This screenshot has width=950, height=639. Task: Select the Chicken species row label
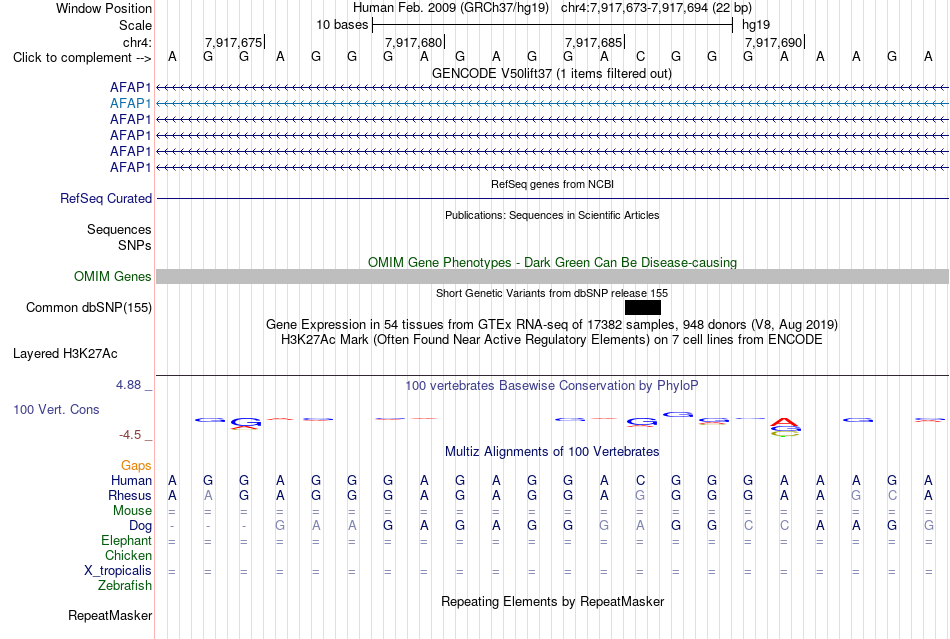pos(128,556)
